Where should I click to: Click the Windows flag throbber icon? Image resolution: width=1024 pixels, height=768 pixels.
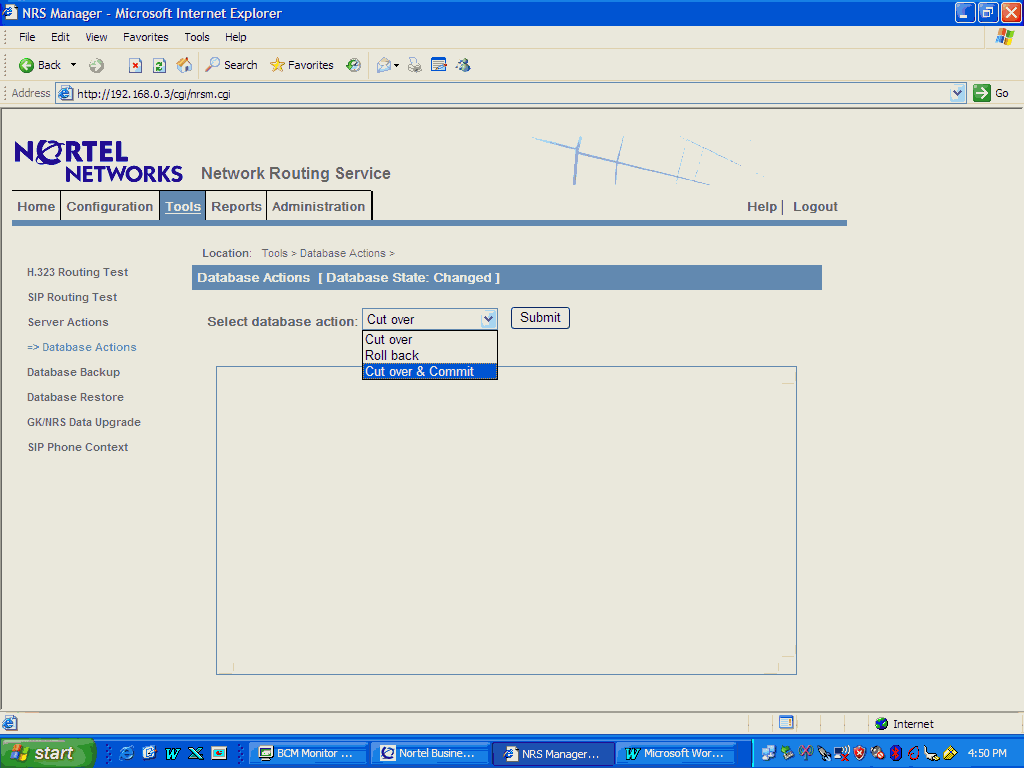click(x=1005, y=37)
